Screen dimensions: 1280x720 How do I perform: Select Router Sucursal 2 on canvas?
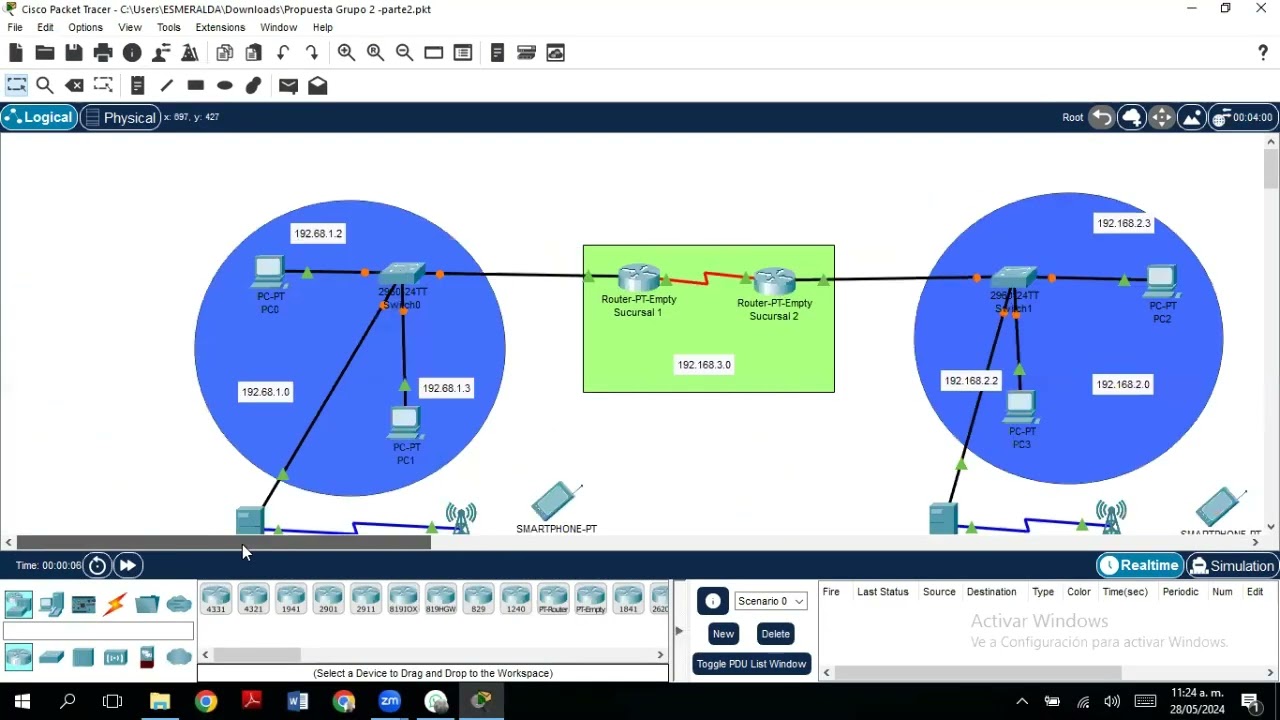click(774, 282)
